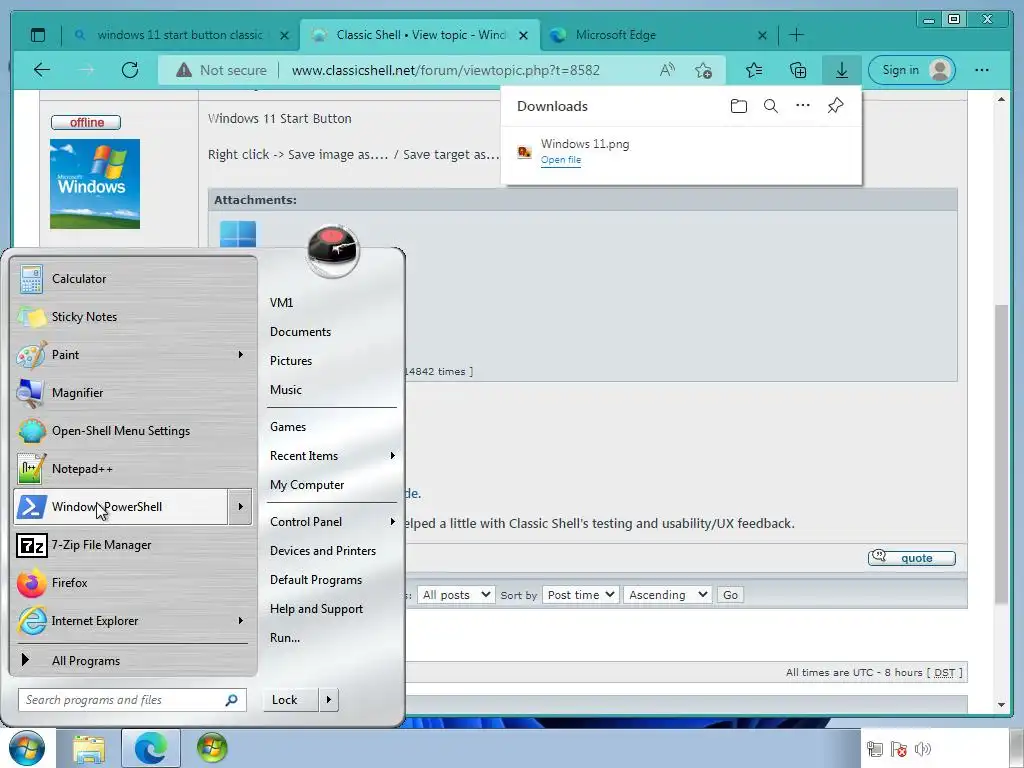Image resolution: width=1024 pixels, height=768 pixels.
Task: Click the user account picture in start menu
Action: pos(333,251)
